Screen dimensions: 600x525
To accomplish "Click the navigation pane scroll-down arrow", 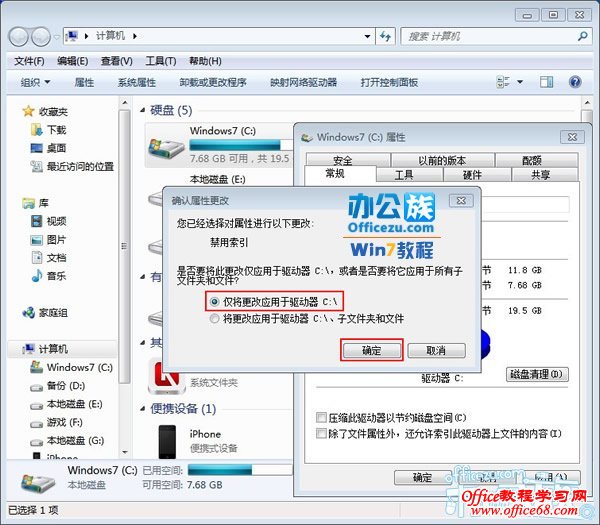I will tap(125, 452).
